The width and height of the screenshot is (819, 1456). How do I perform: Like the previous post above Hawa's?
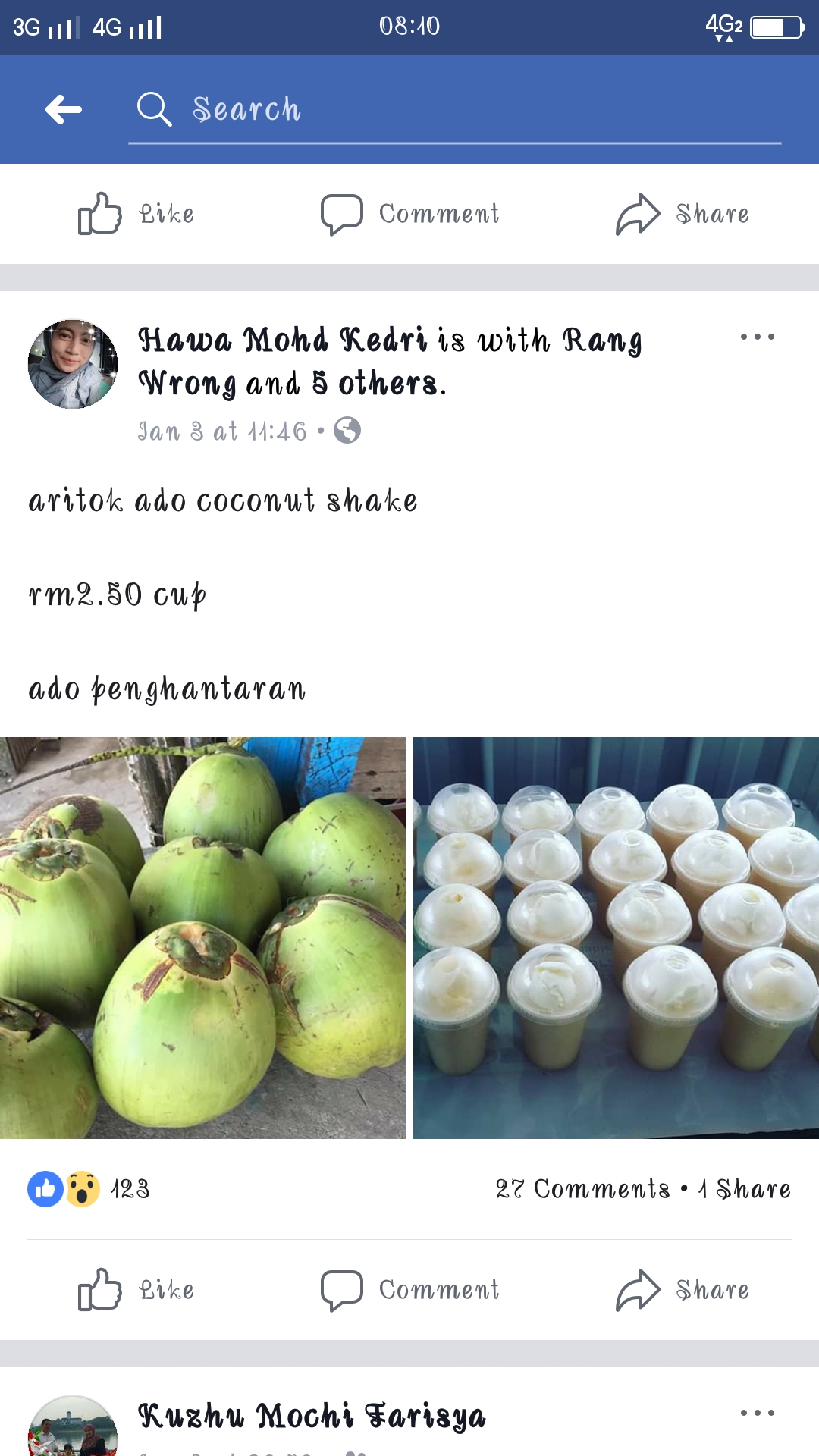point(136,214)
